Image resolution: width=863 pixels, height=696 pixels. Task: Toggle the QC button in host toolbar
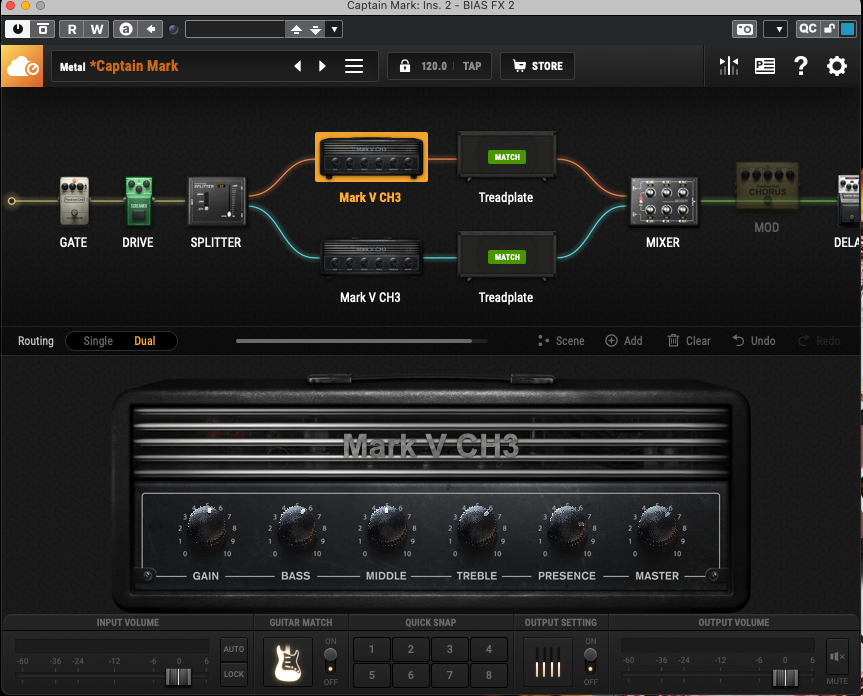tap(807, 29)
